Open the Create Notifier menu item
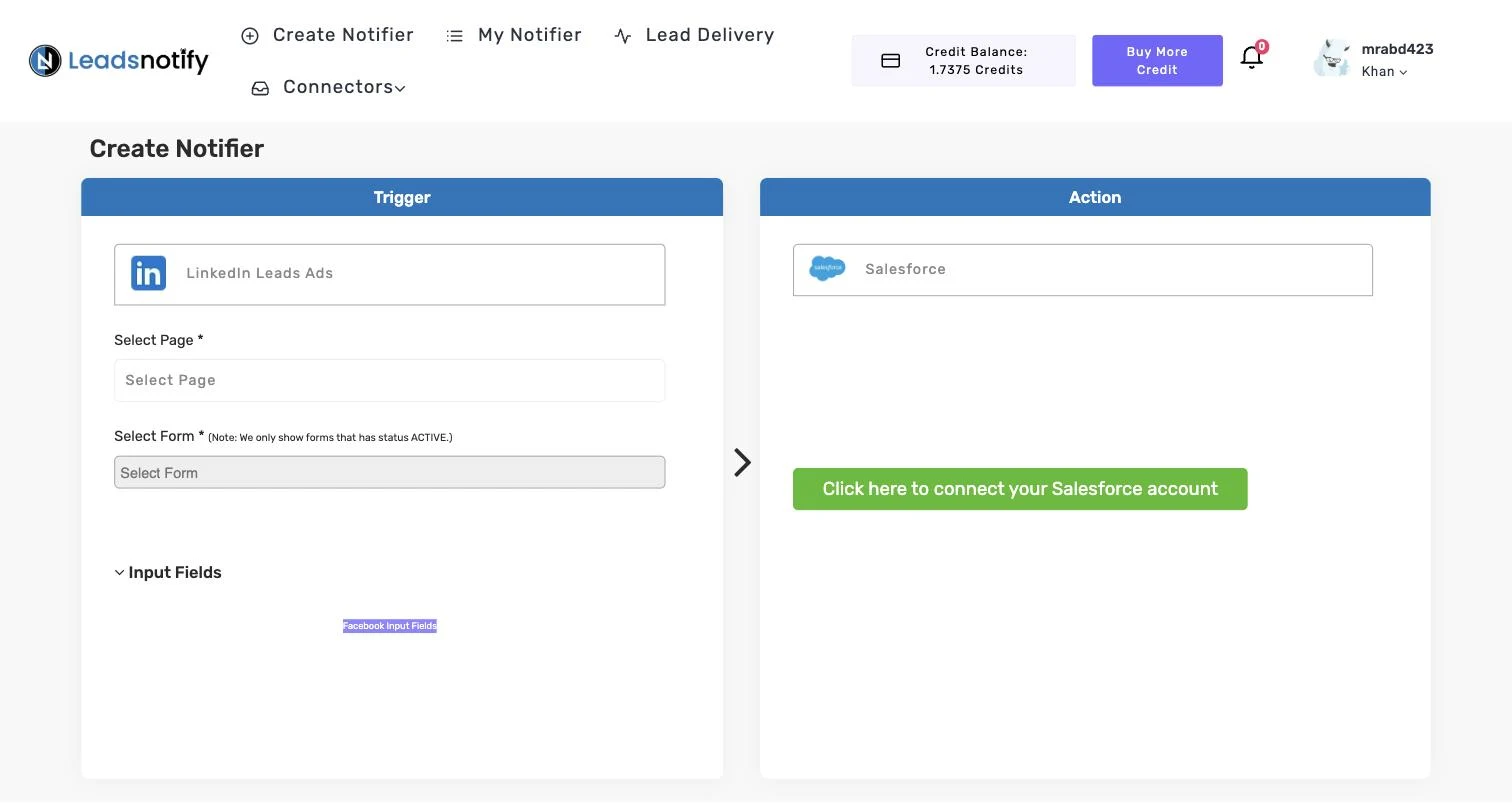The width and height of the screenshot is (1512, 805). (327, 35)
